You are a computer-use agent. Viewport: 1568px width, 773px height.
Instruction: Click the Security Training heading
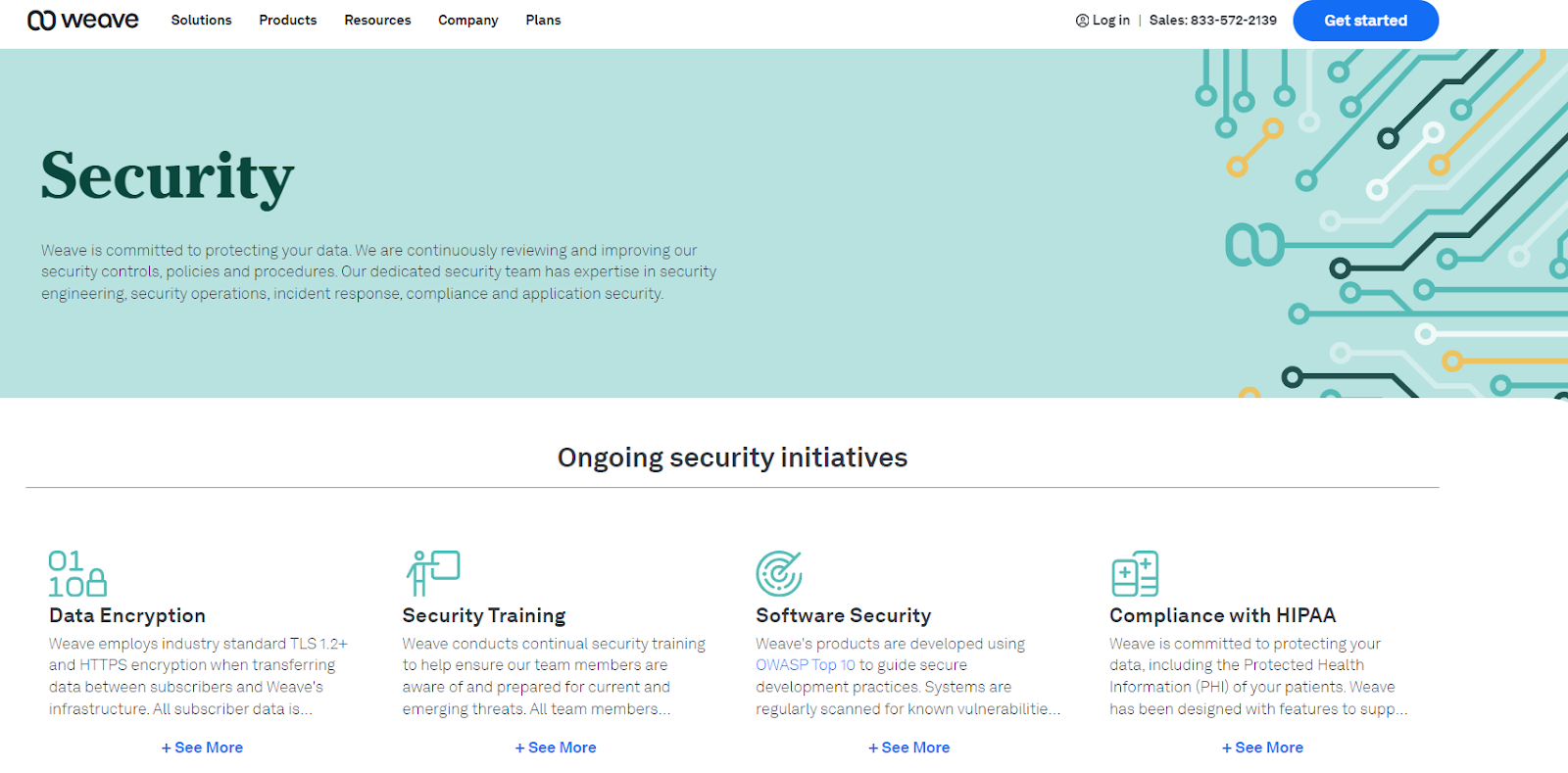tap(484, 615)
